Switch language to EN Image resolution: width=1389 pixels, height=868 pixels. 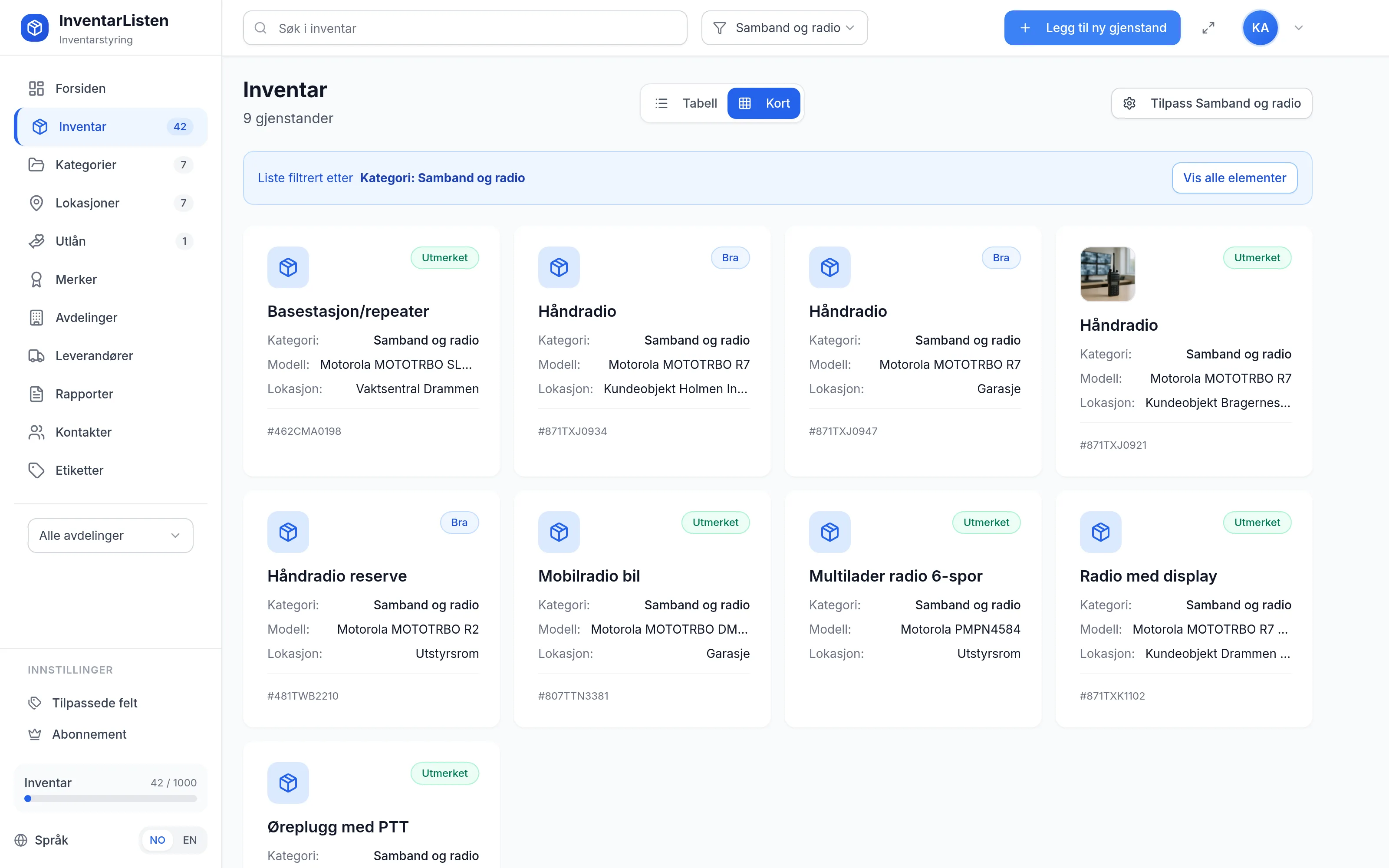pyautogui.click(x=189, y=840)
